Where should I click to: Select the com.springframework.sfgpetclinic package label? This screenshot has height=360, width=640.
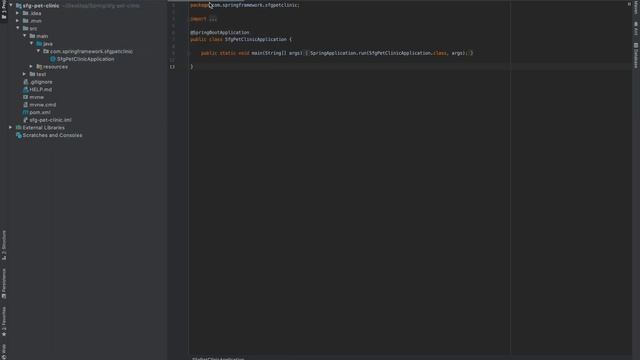(91, 51)
